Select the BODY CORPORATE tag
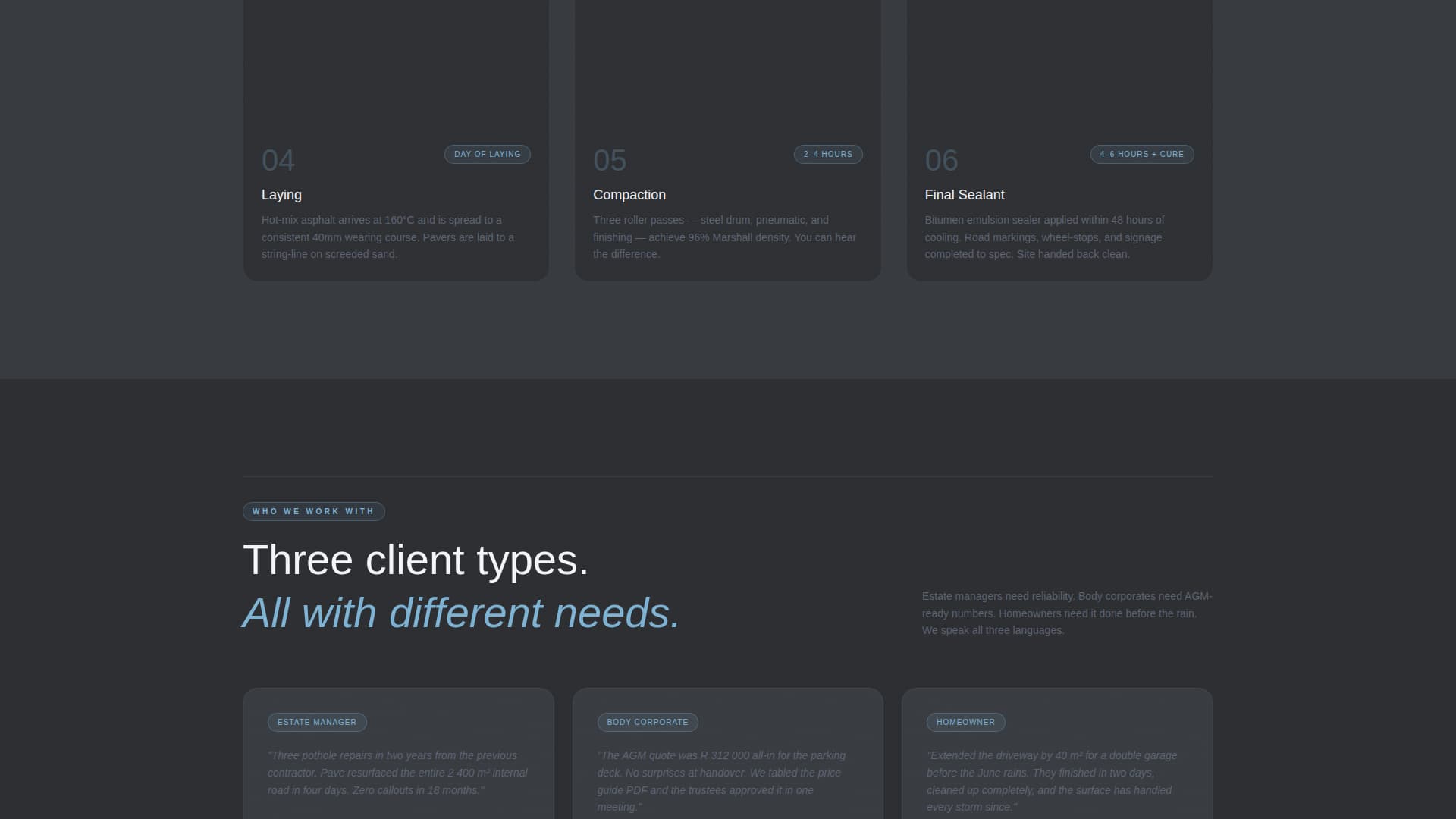 [x=648, y=722]
